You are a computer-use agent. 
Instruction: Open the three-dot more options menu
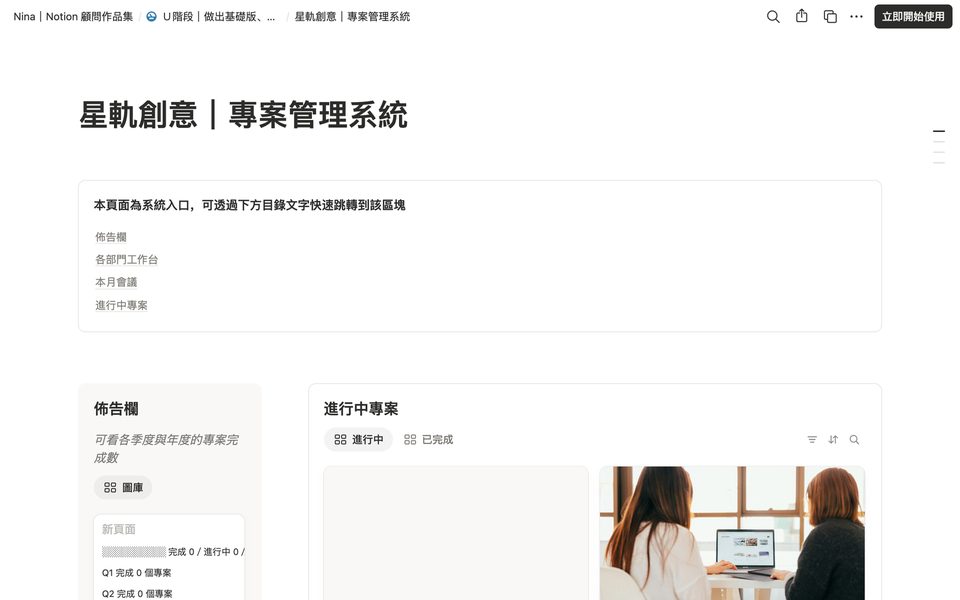[857, 17]
